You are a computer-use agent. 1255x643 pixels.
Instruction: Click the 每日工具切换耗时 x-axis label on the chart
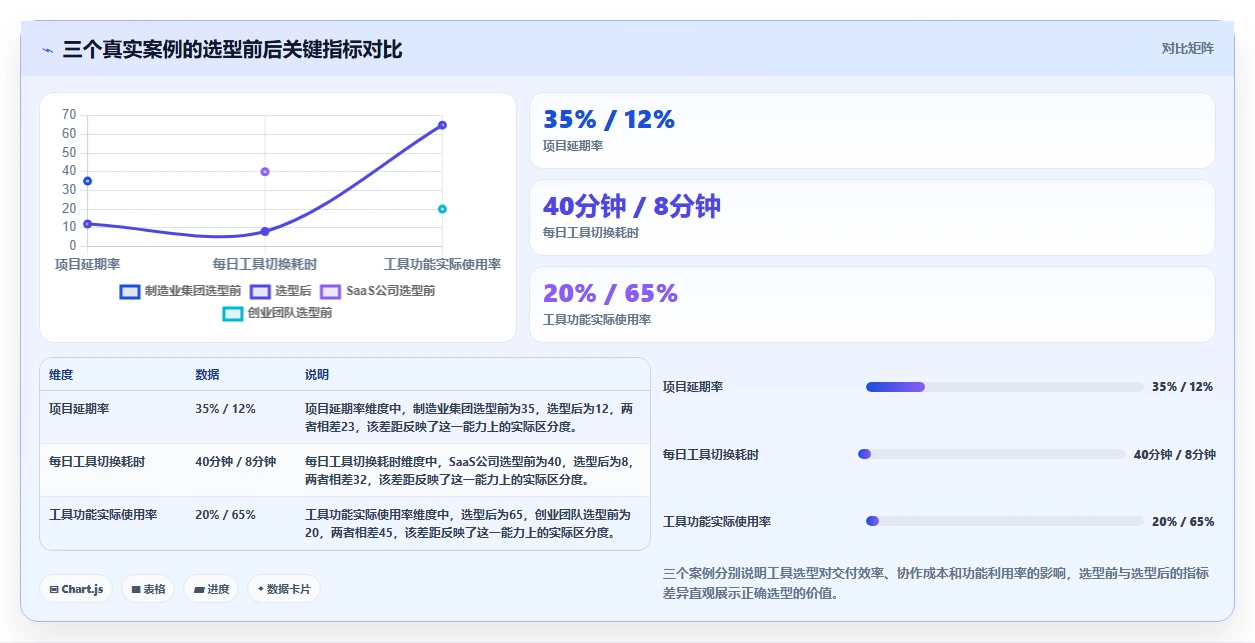[265, 264]
